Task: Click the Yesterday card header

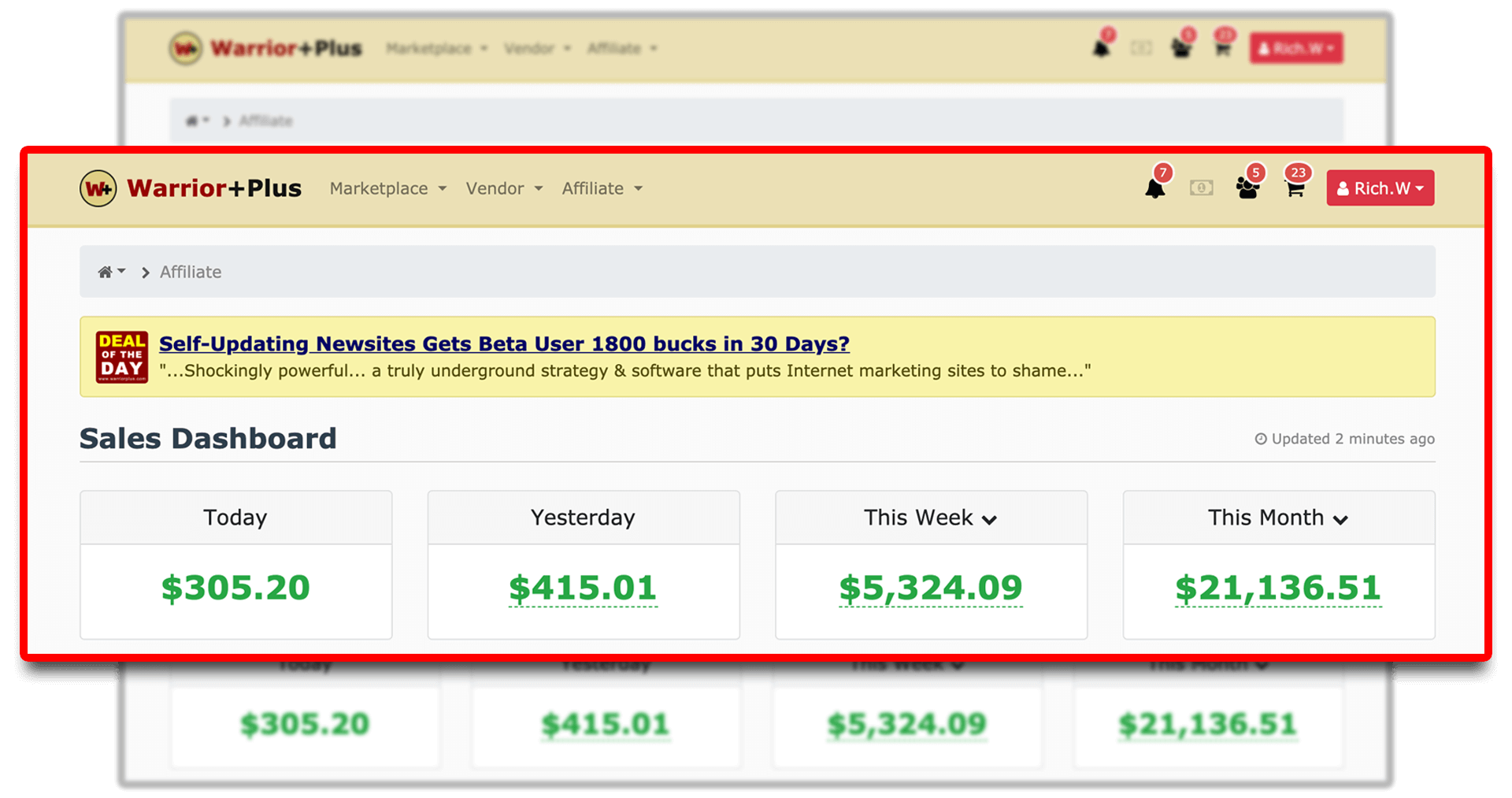Action: [583, 518]
